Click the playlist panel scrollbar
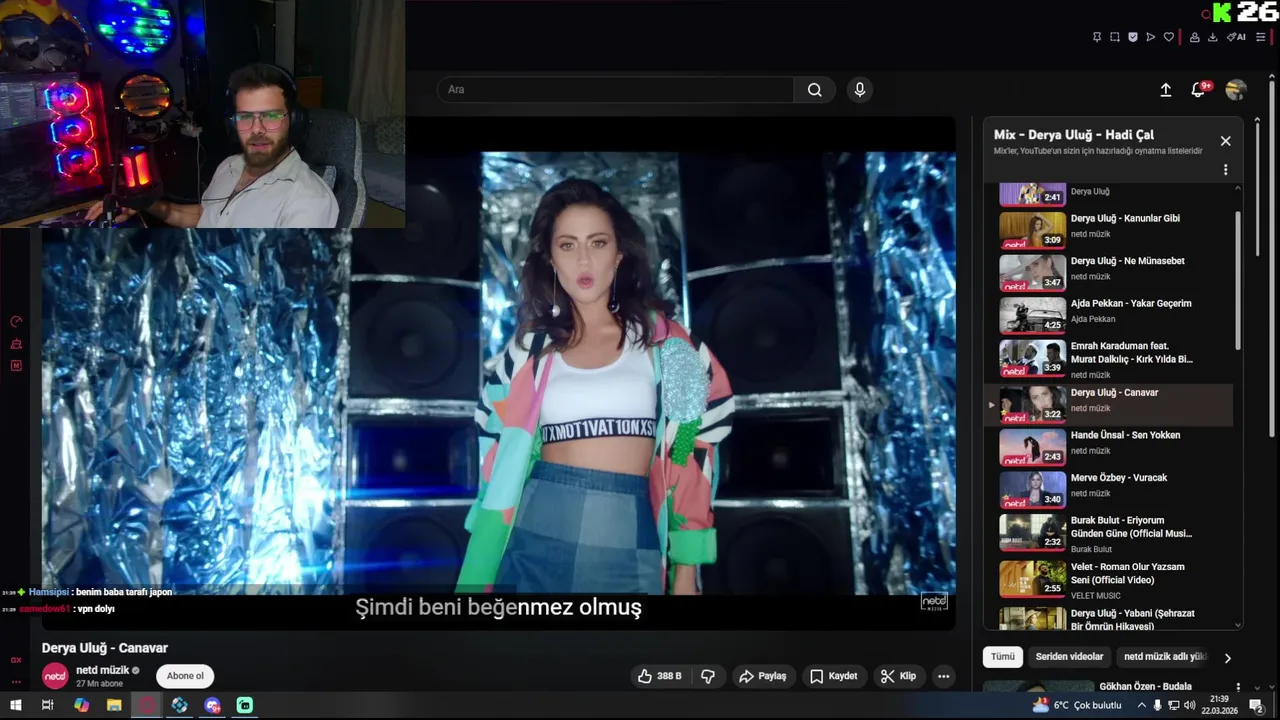This screenshot has width=1280, height=720. pos(1238,280)
